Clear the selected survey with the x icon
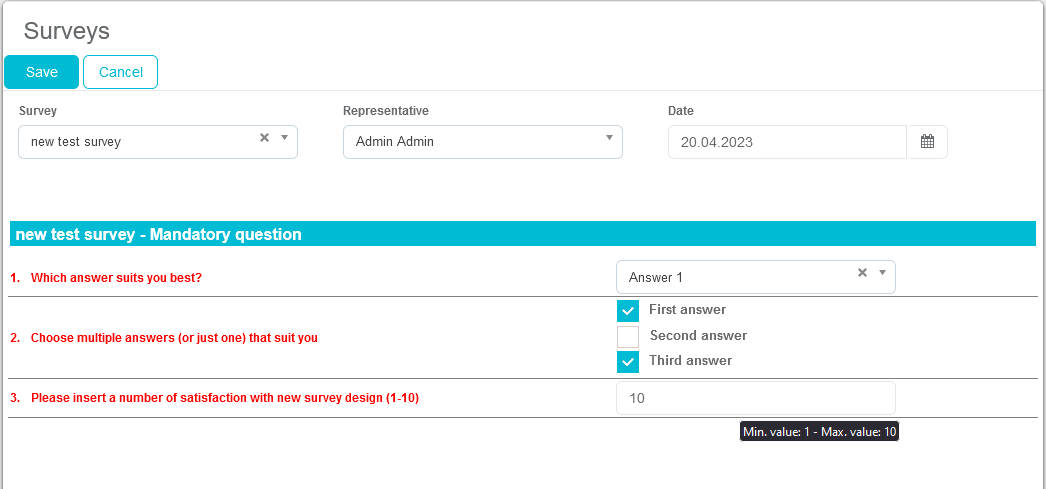Screen dimensions: 1046x489 click(264, 138)
